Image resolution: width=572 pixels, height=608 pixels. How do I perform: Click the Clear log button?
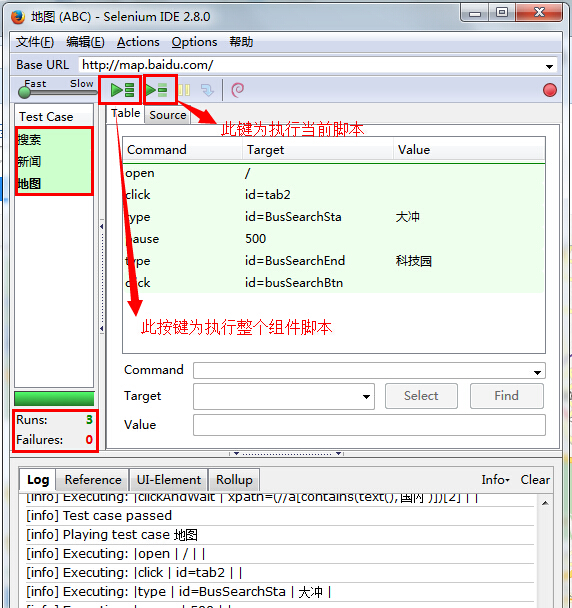[x=535, y=480]
